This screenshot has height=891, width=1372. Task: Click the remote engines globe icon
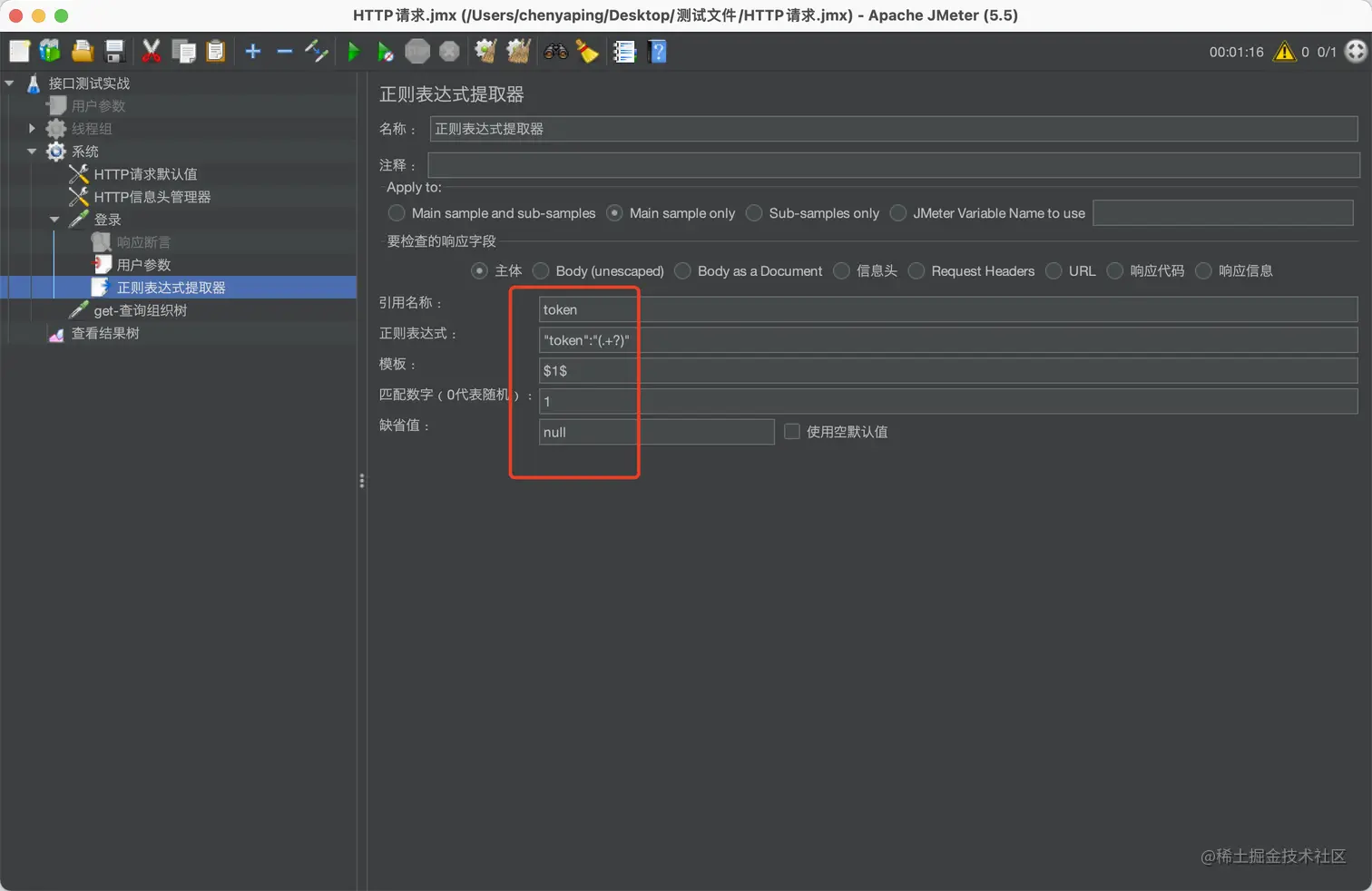point(1356,52)
